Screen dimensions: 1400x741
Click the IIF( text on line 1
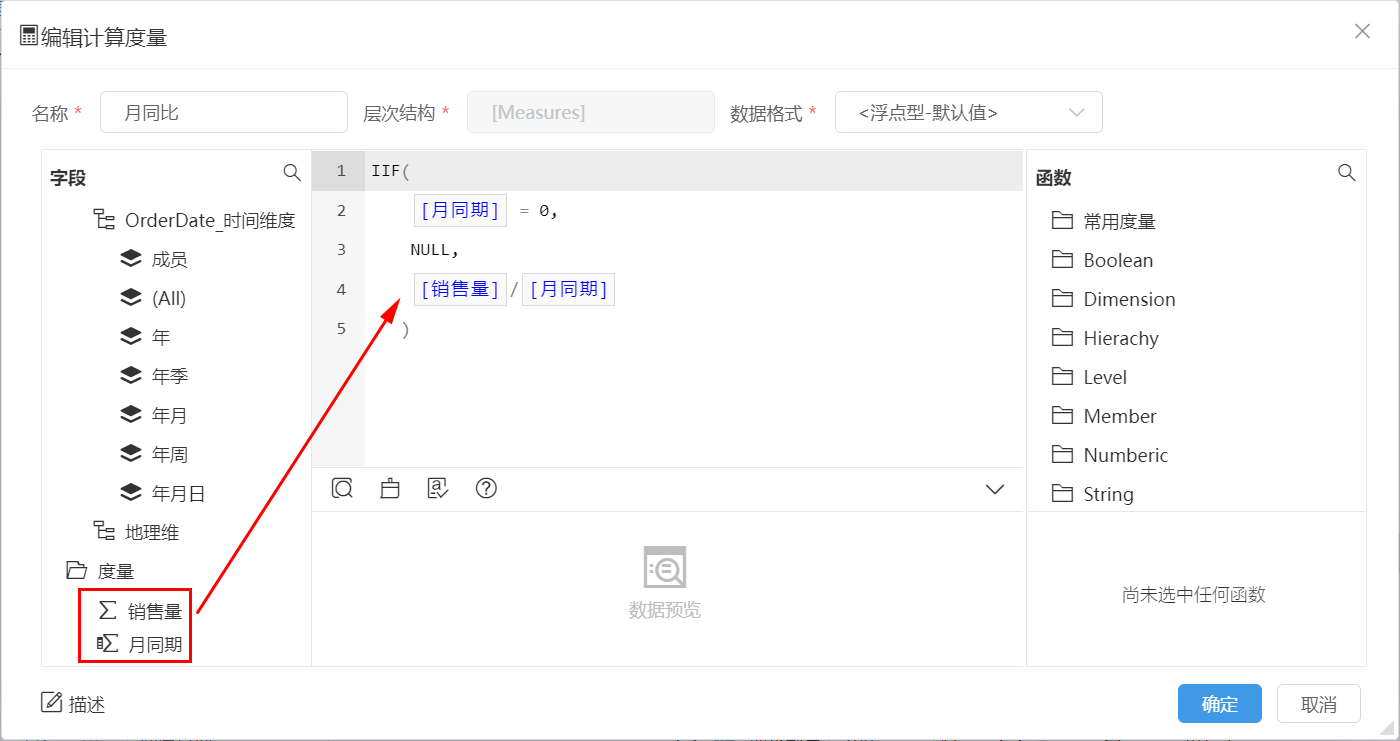pos(391,171)
